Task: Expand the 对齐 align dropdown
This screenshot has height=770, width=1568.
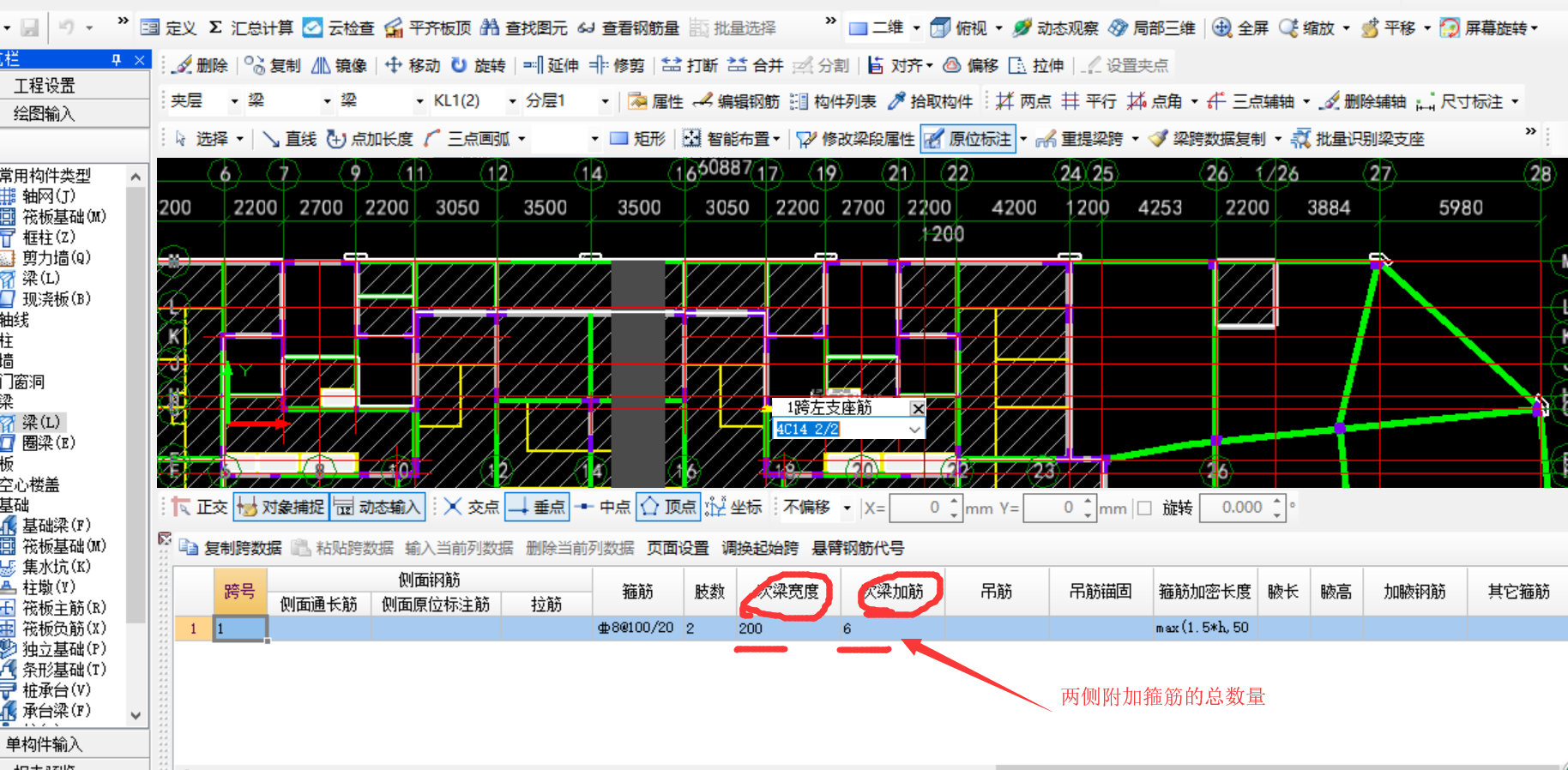Action: pyautogui.click(x=928, y=65)
